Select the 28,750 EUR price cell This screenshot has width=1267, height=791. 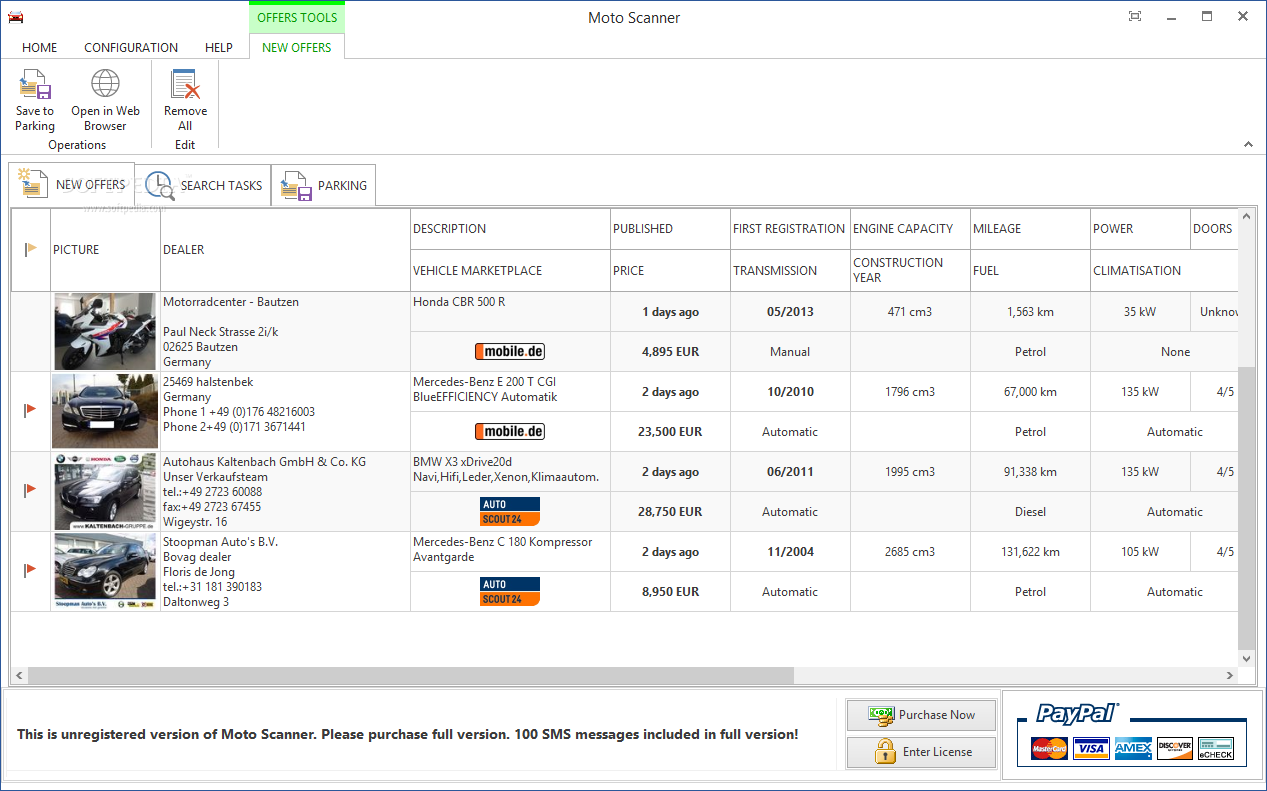[670, 512]
